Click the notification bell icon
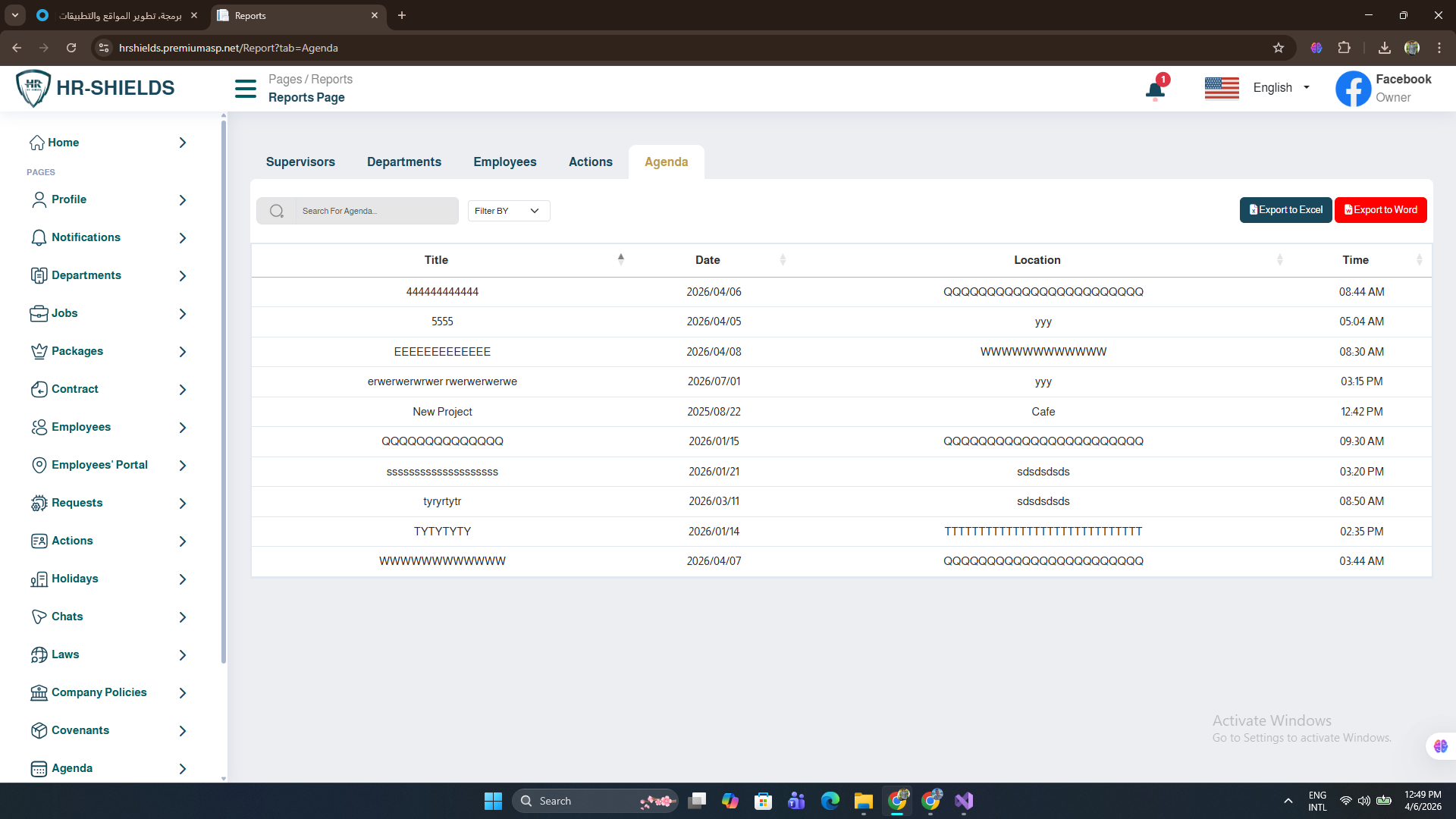The image size is (1456, 819). tap(1155, 91)
